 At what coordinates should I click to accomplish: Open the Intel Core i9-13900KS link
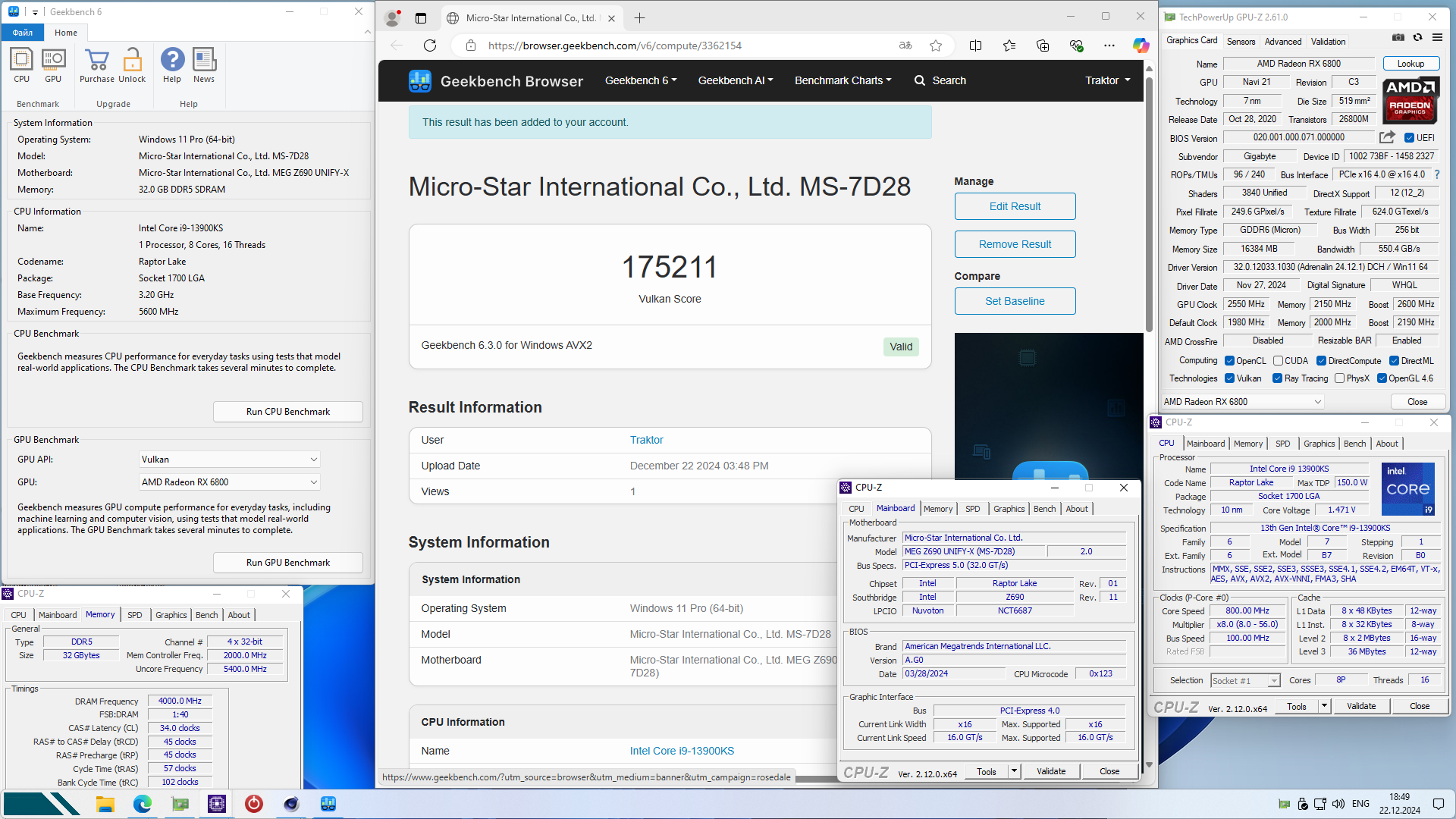(x=682, y=751)
